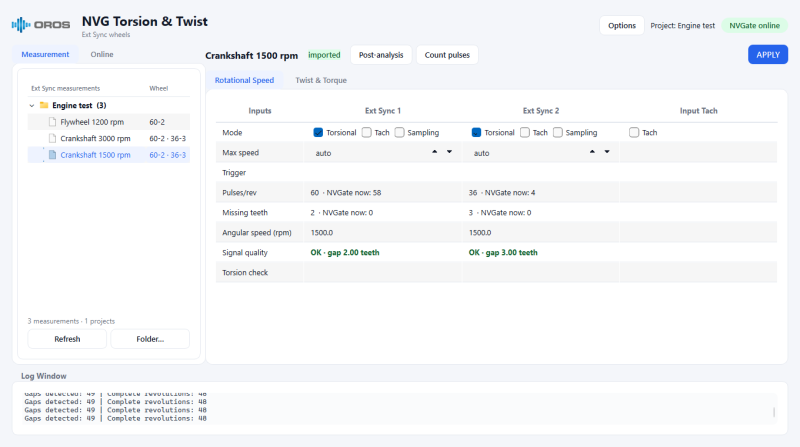Collapse the Engine test tree node
This screenshot has height=447, width=800.
pos(32,106)
